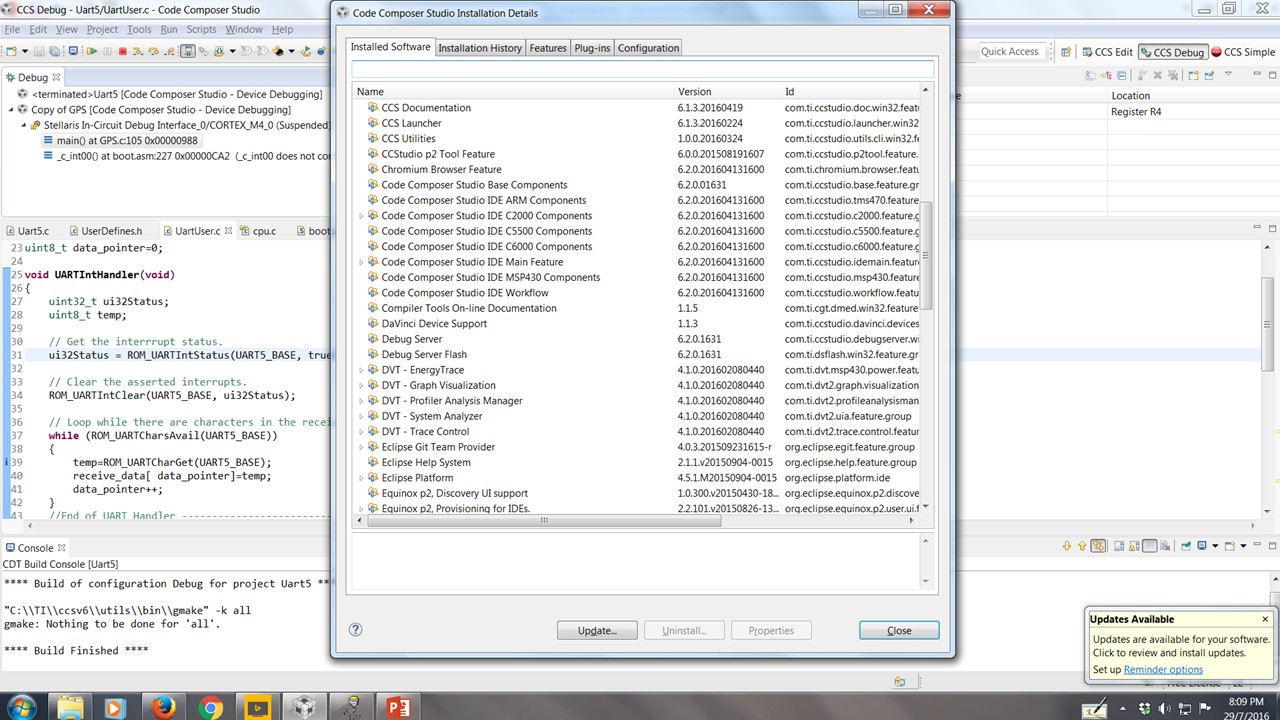Stop debugging with the red Terminate icon
This screenshot has width=1280, height=720.
point(123,51)
